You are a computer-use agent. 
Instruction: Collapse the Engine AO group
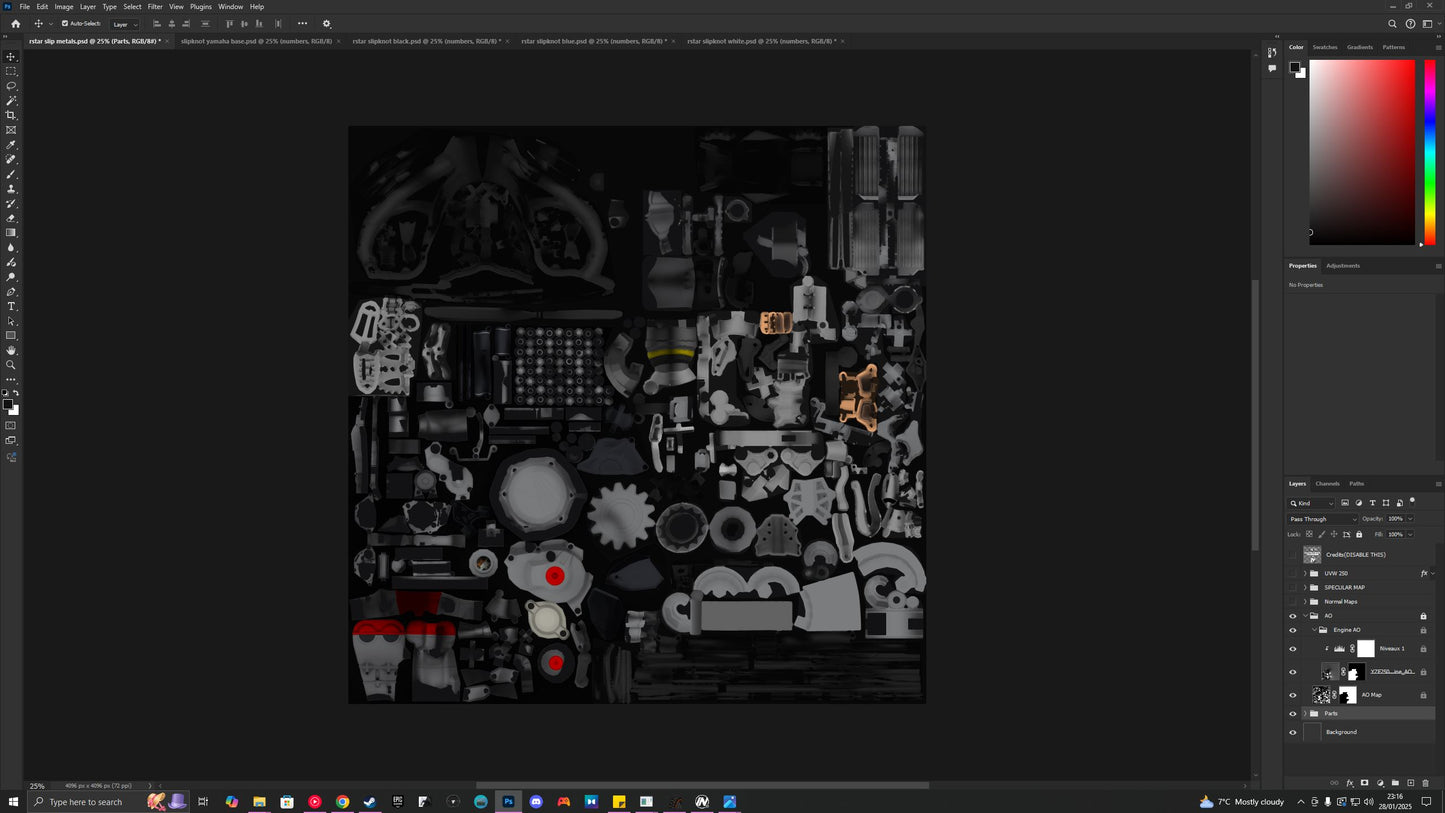1313,630
